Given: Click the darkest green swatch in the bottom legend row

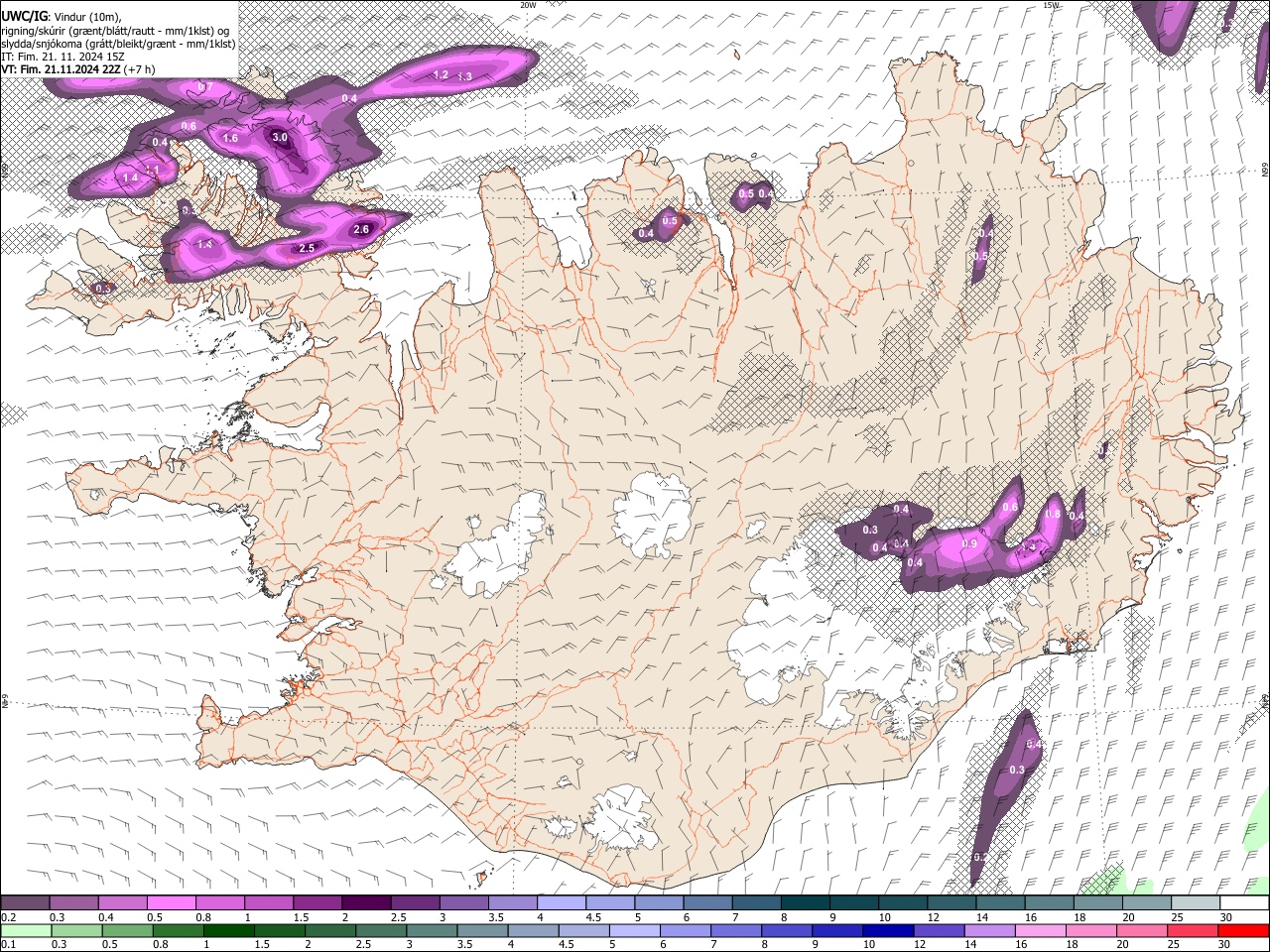Looking at the screenshot, I should click(x=228, y=930).
